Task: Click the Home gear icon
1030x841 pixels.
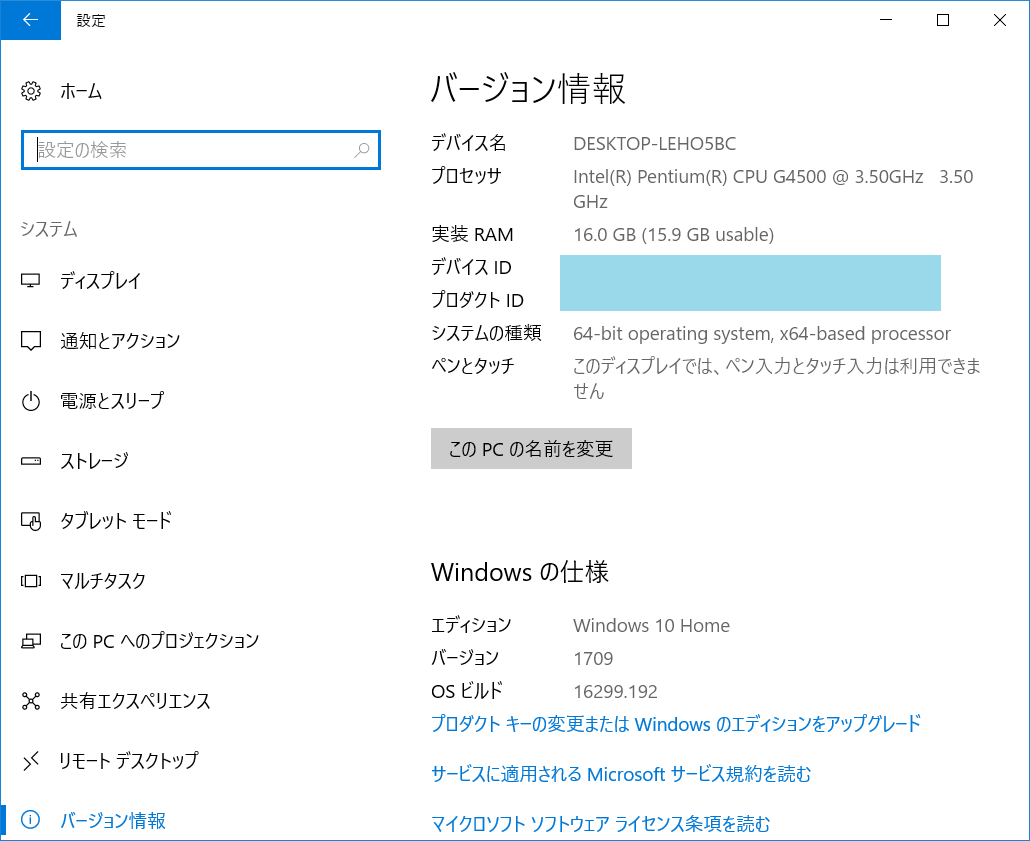Action: [x=31, y=91]
